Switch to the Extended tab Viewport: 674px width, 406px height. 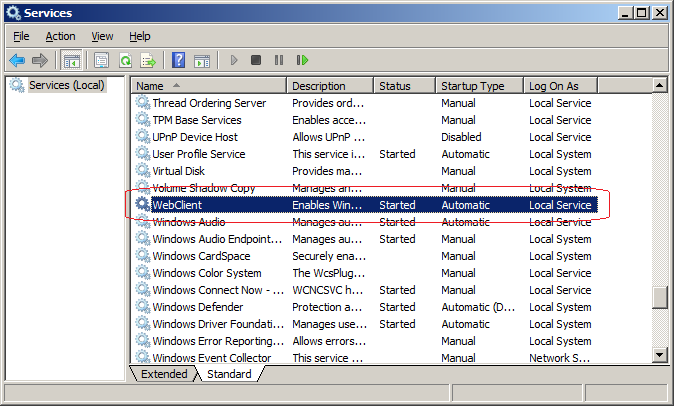pyautogui.click(x=163, y=374)
